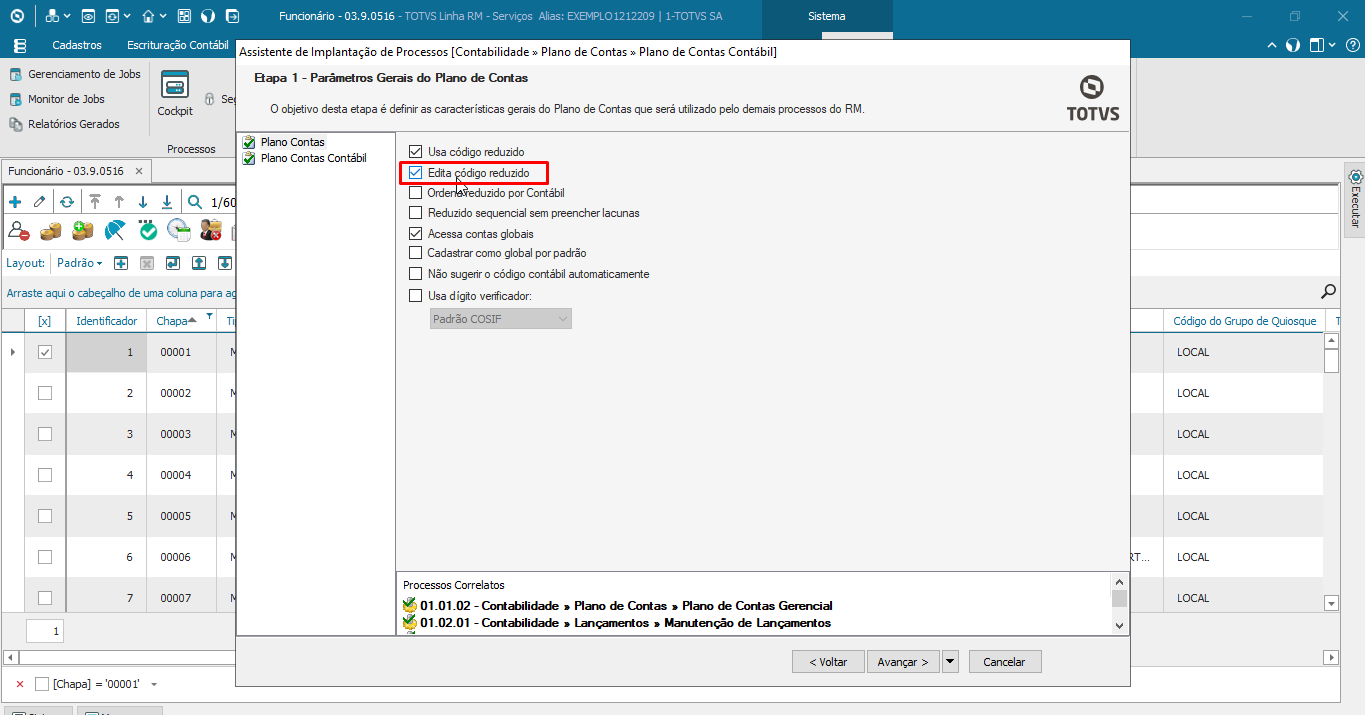Enable Reduzido sequencial sem preencher lacunas

coord(416,213)
